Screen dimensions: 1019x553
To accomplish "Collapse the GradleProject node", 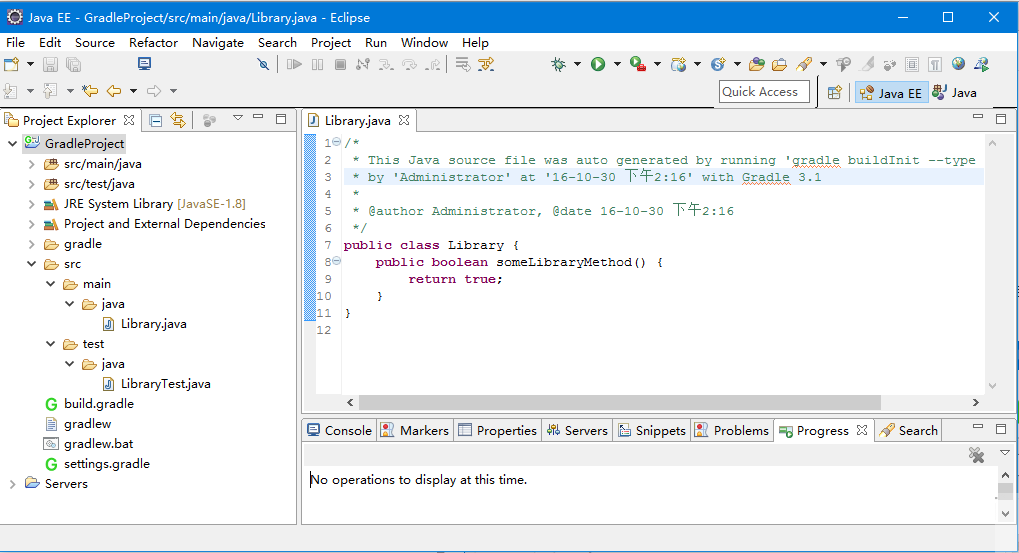I will pos(12,144).
